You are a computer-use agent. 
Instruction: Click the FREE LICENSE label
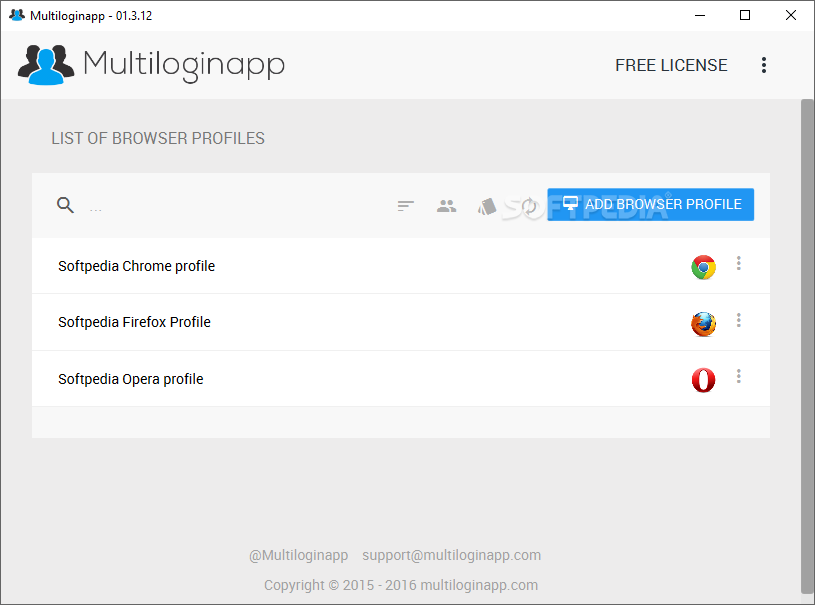[671, 65]
